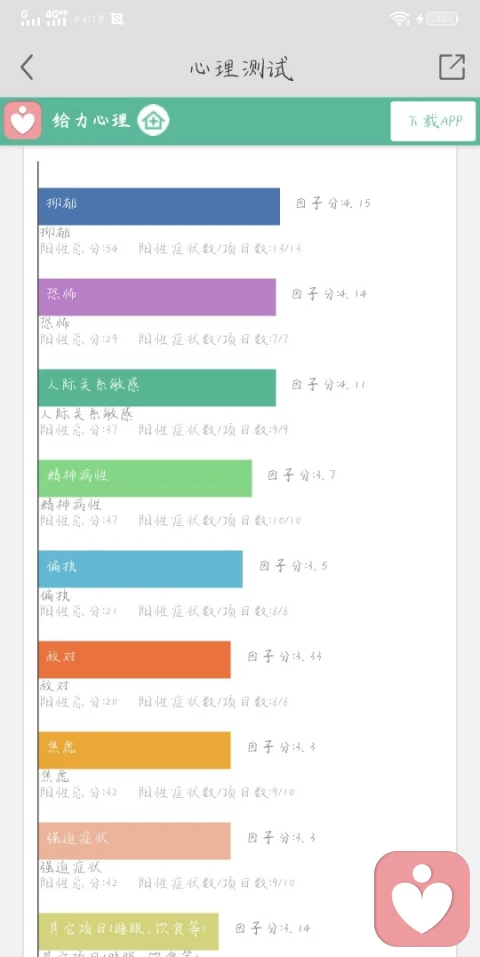This screenshot has width=480, height=957.
Task: Tap the battery indicator in status bar
Action: [x=443, y=19]
